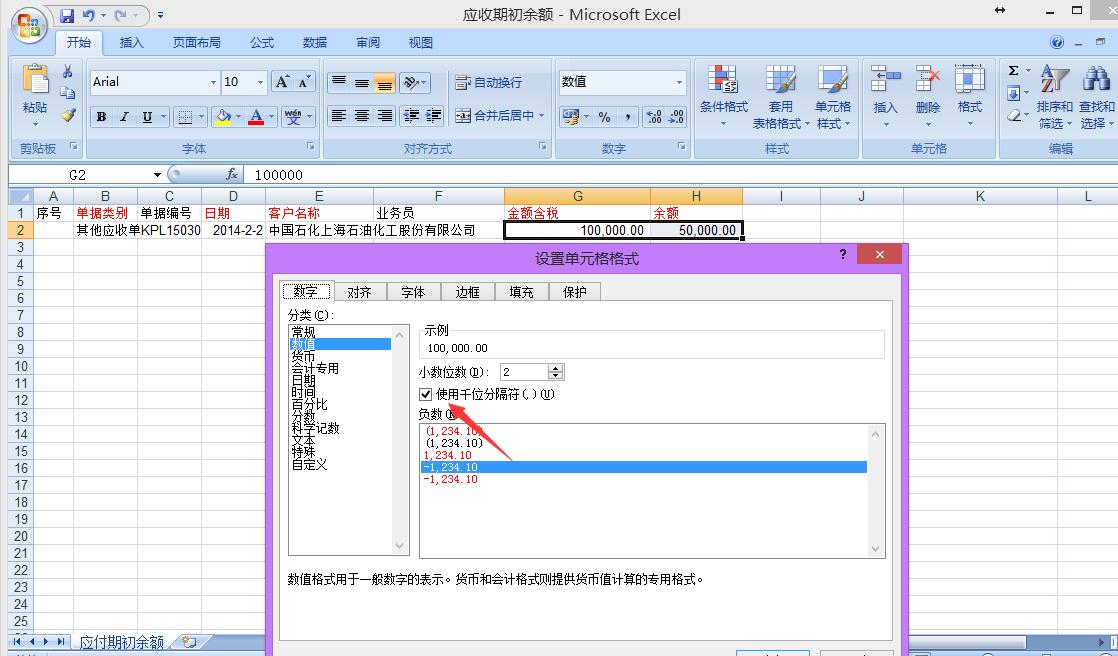
Task: Toggle the wrap text option 自动换行
Action: point(488,82)
